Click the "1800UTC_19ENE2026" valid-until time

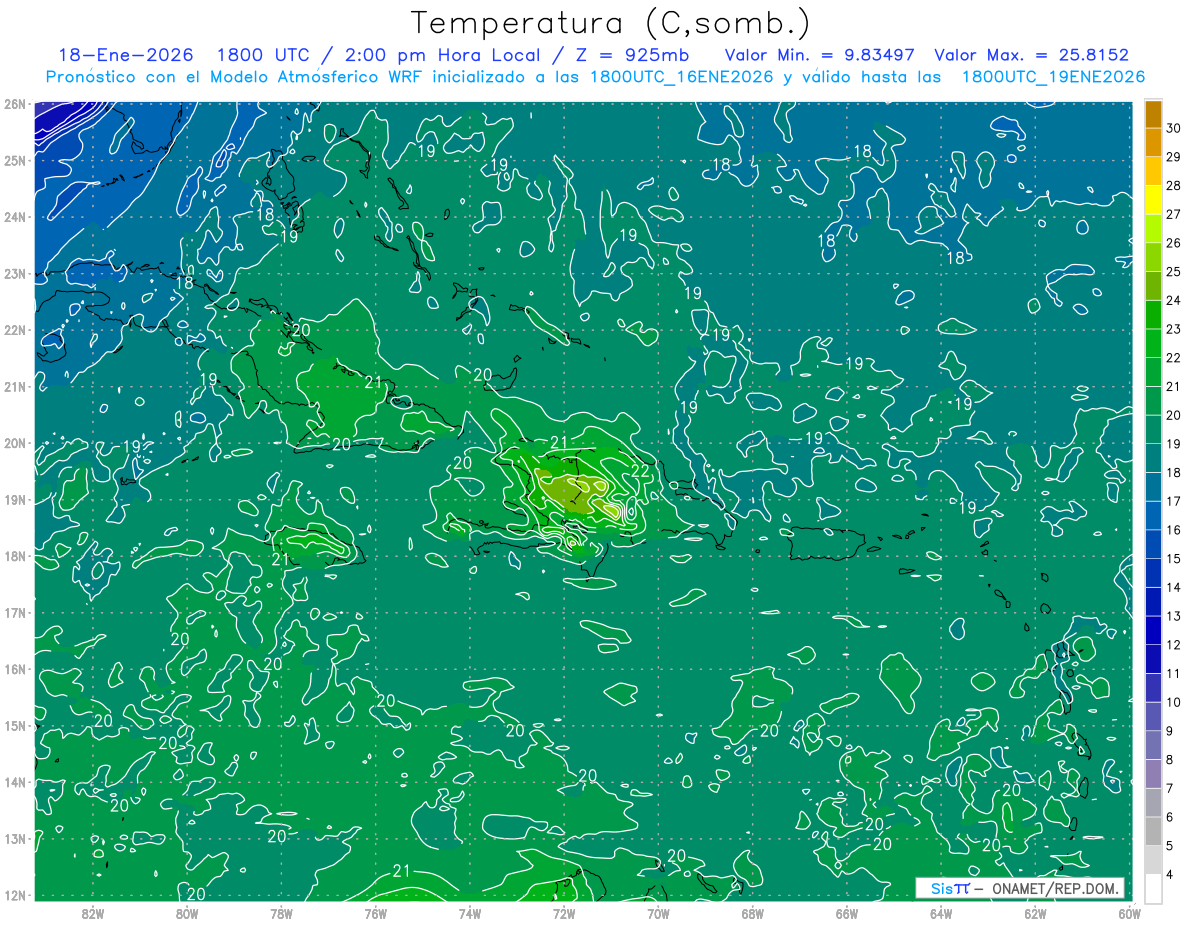1054,77
